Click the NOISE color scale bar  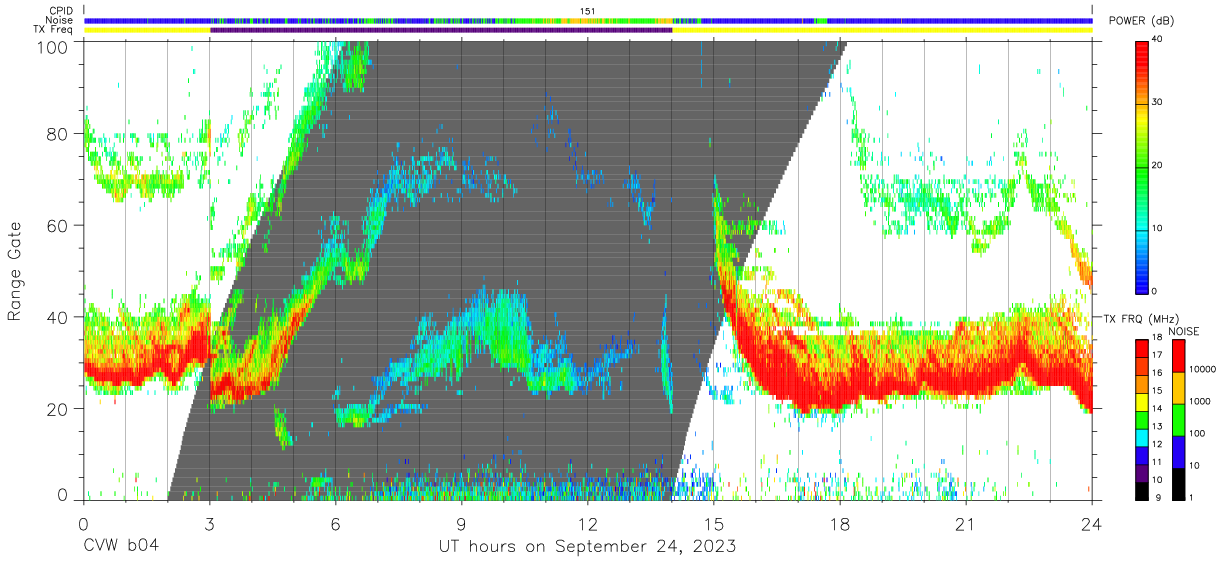point(1179,419)
